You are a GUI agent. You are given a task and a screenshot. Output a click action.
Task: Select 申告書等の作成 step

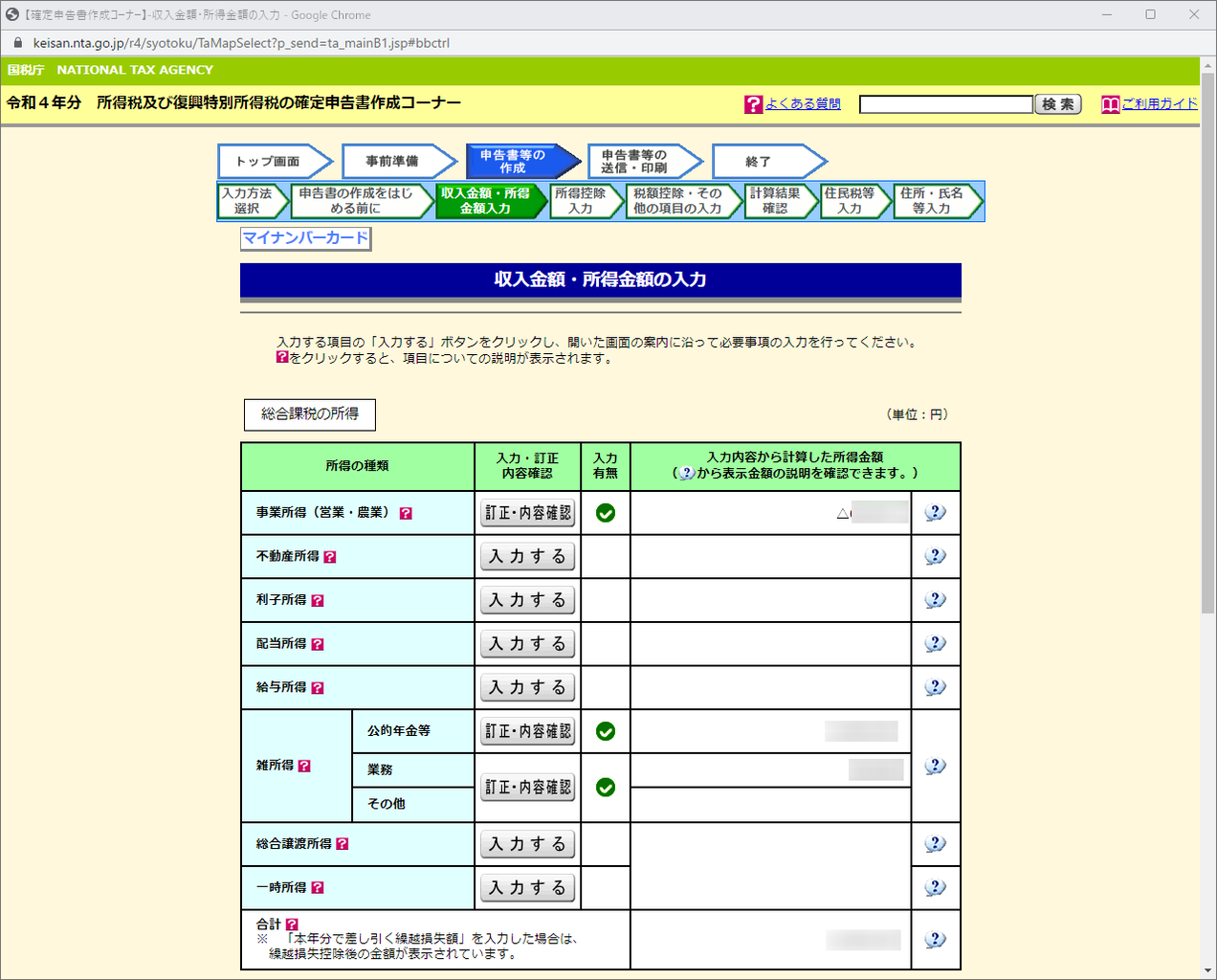pos(521,162)
